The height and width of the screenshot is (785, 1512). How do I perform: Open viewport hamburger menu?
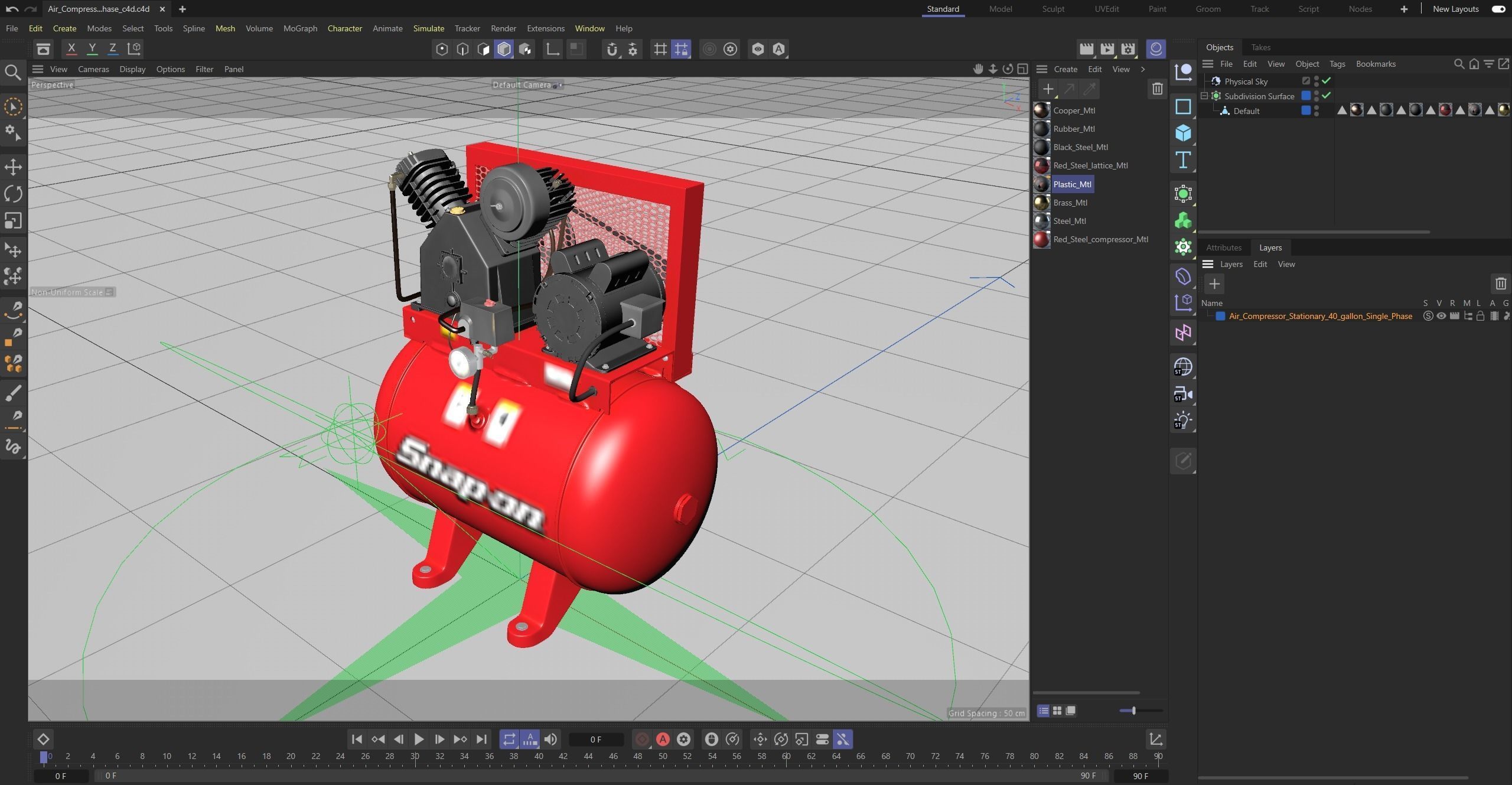38,69
